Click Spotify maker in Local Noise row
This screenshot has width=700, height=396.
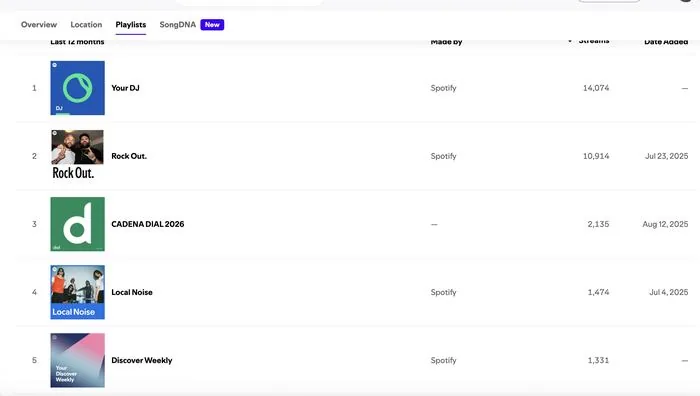pos(443,292)
